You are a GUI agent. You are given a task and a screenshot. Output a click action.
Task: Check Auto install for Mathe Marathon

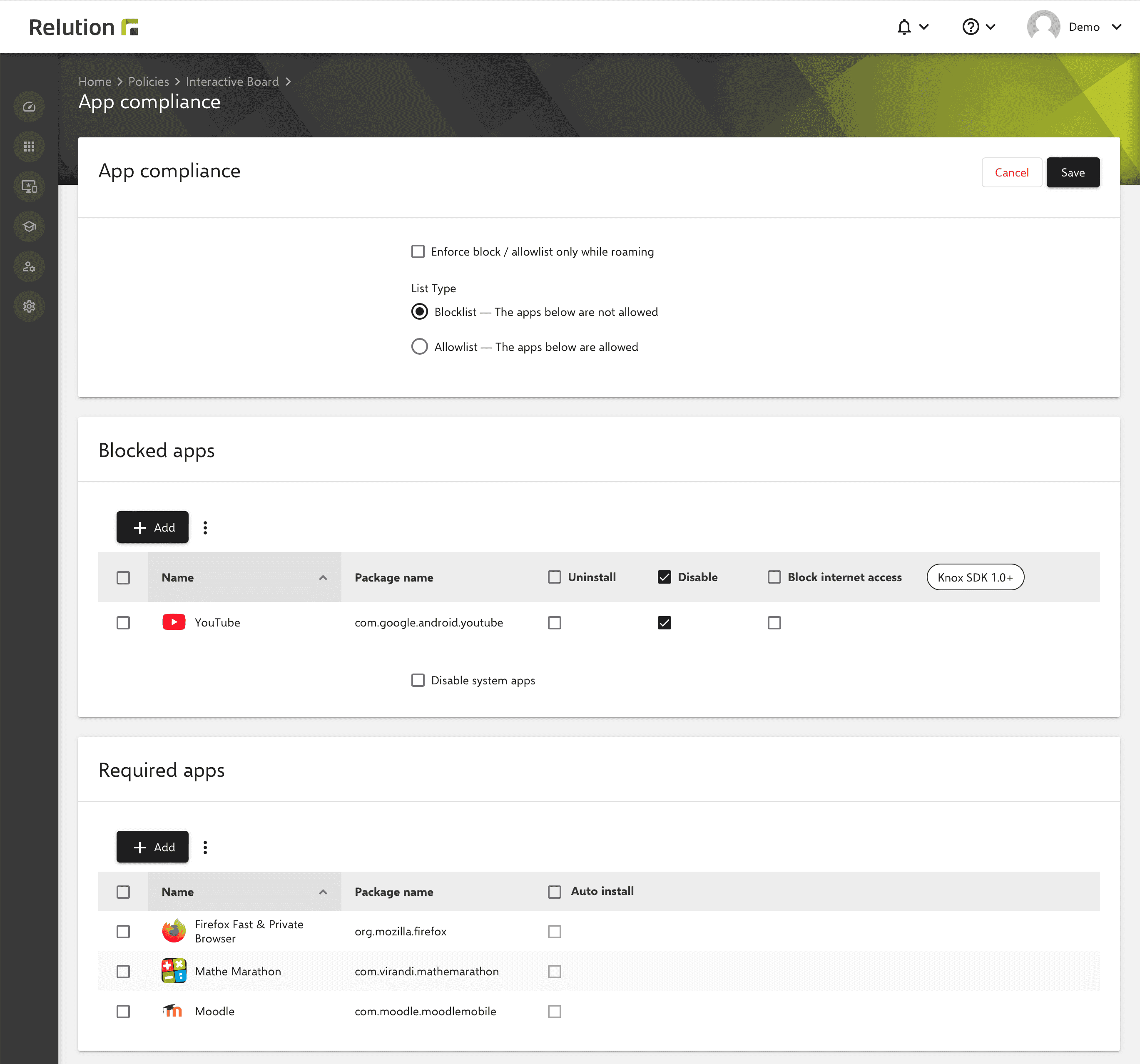555,972
